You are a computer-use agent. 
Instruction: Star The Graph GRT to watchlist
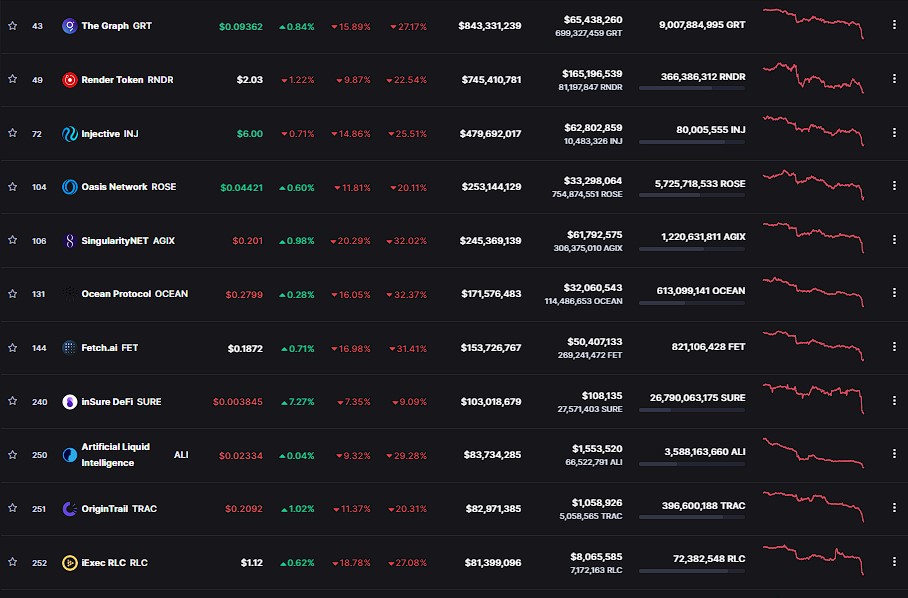click(x=12, y=26)
